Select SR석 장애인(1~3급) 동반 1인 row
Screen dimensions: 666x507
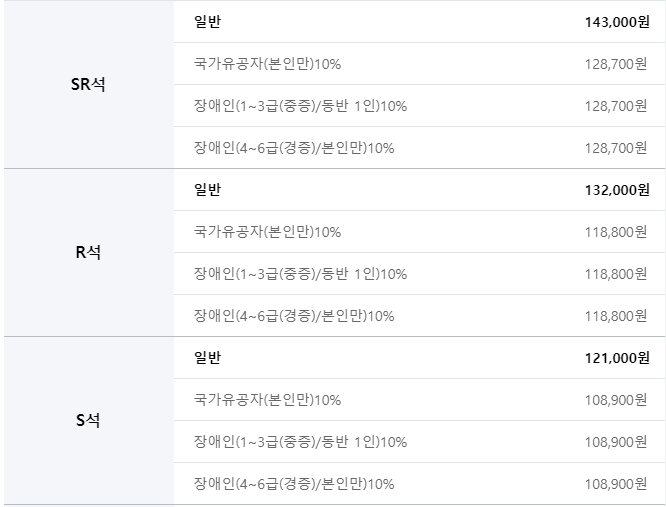[419, 106]
